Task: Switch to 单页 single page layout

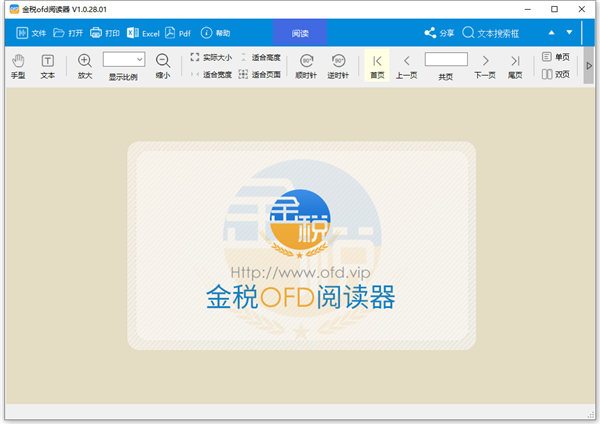Action: [x=556, y=57]
